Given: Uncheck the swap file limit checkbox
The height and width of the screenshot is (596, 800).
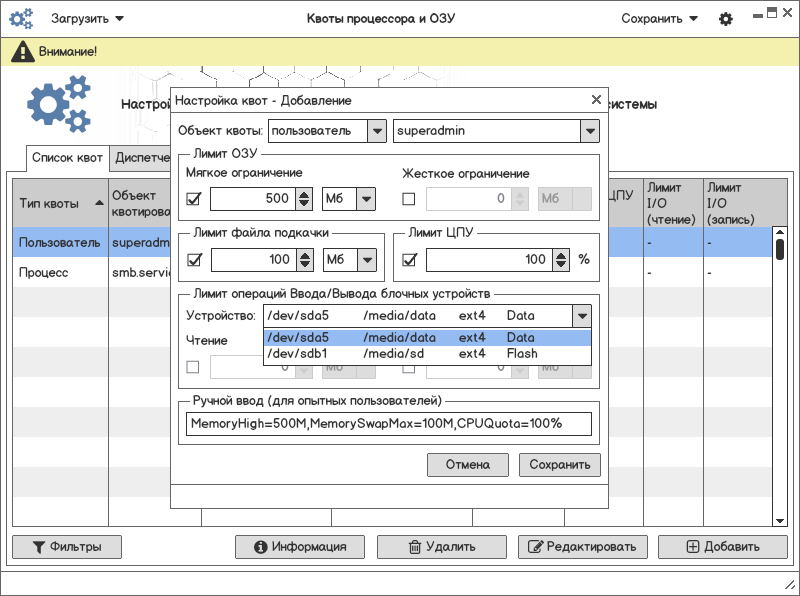Looking at the screenshot, I should (x=194, y=260).
